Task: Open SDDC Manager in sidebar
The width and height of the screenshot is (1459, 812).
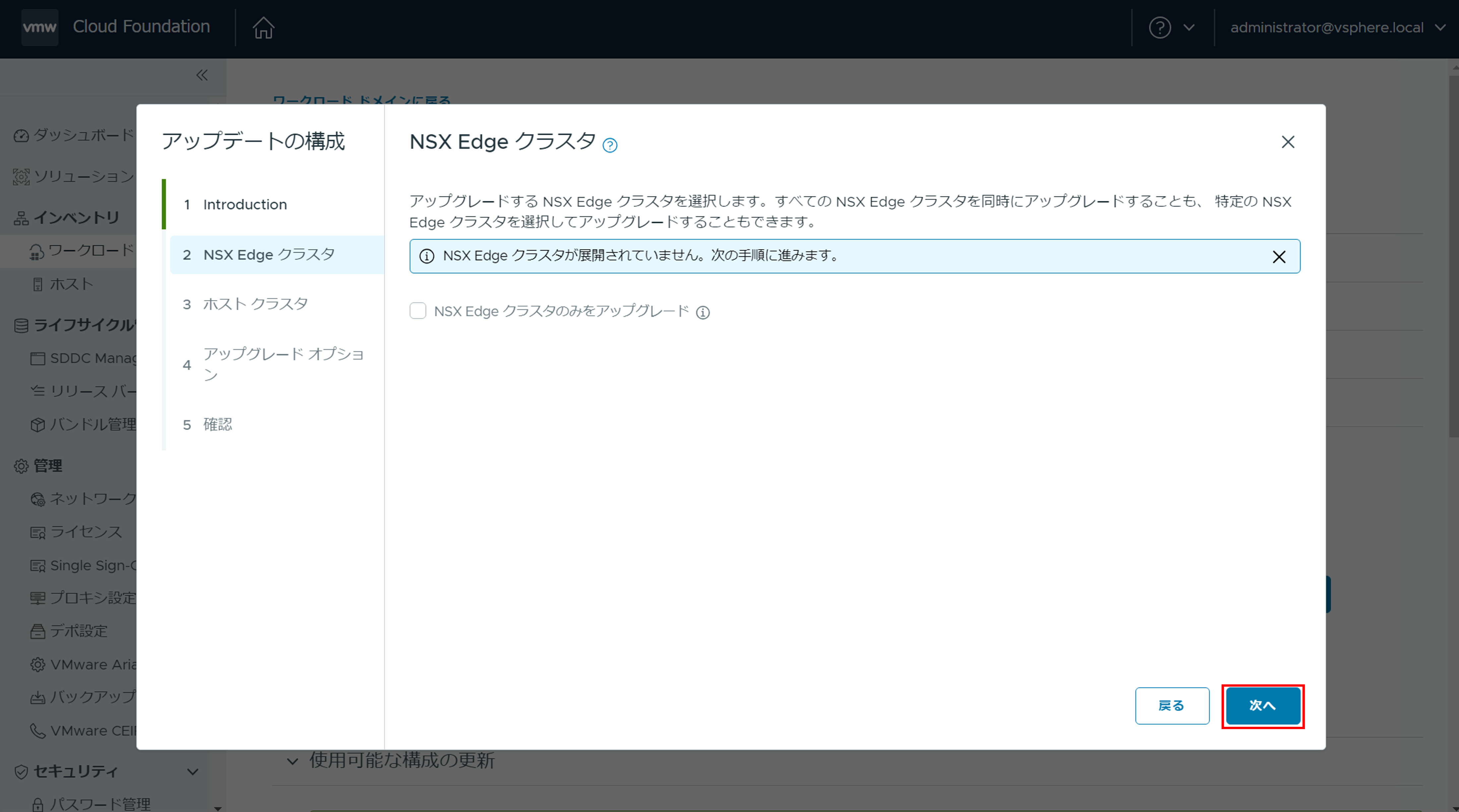Action: (83, 358)
